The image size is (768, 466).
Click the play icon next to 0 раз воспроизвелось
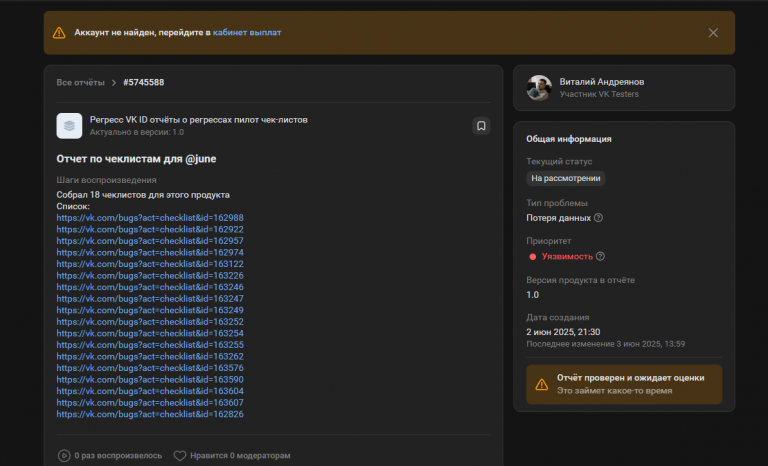click(x=64, y=456)
